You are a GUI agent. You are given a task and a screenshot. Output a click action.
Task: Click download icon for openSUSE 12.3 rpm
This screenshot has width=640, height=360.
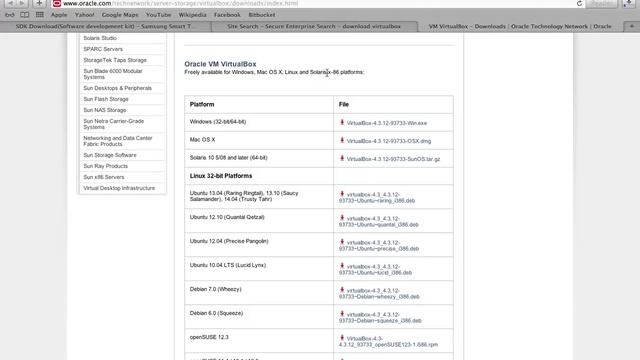[342, 338]
